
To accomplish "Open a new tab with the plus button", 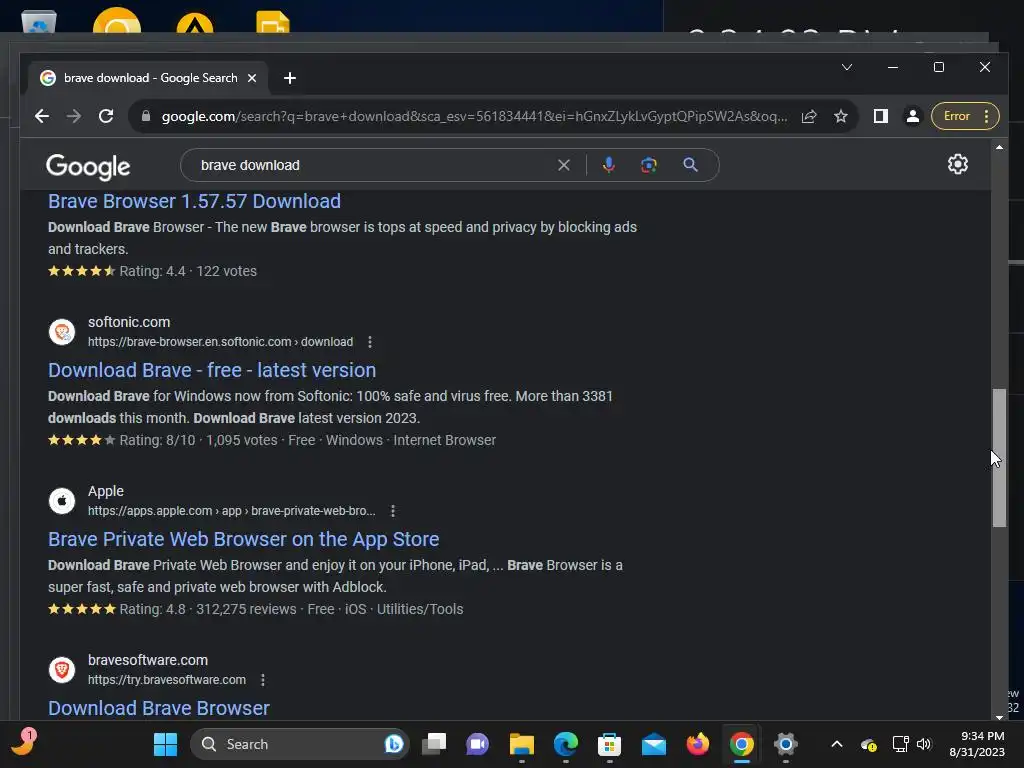I will [x=290, y=78].
